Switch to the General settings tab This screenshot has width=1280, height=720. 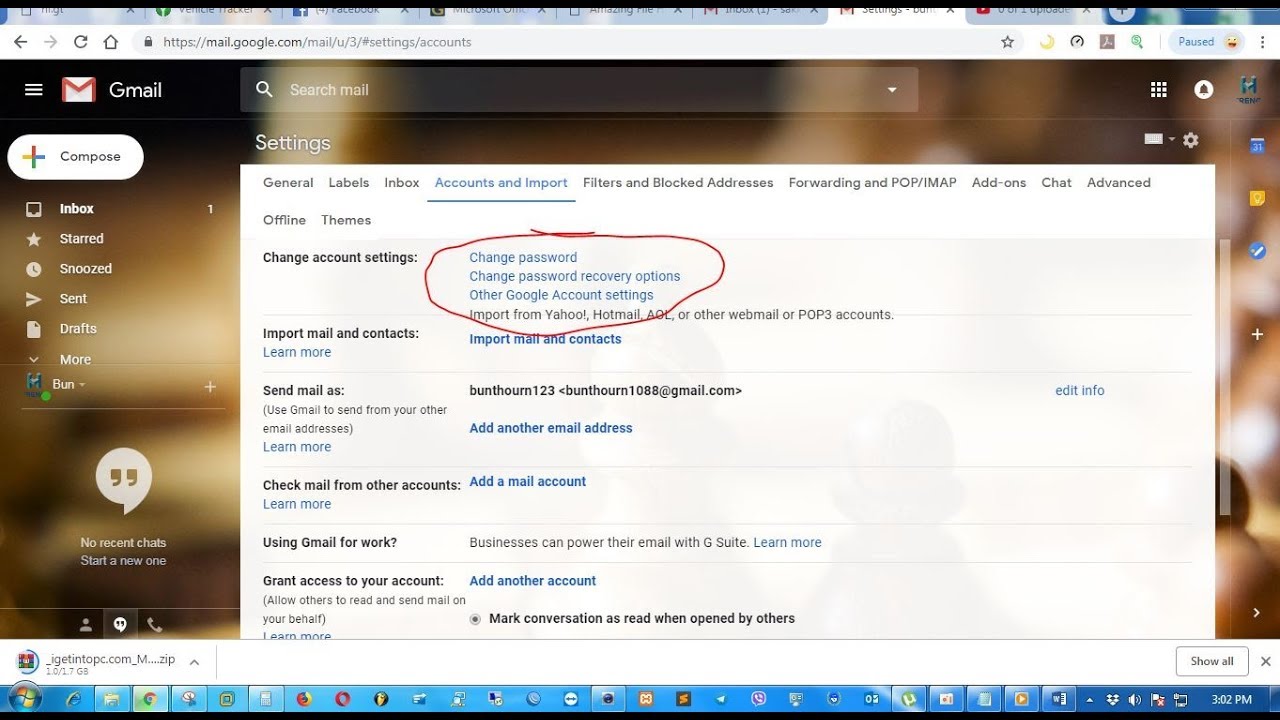[288, 182]
